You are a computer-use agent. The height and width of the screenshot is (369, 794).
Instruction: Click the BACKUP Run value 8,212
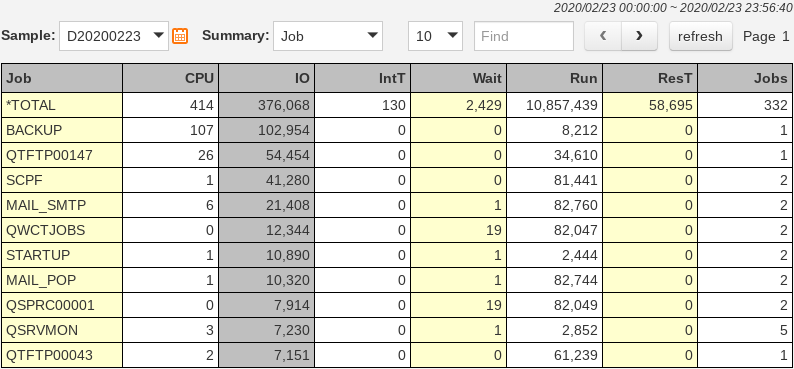580,130
